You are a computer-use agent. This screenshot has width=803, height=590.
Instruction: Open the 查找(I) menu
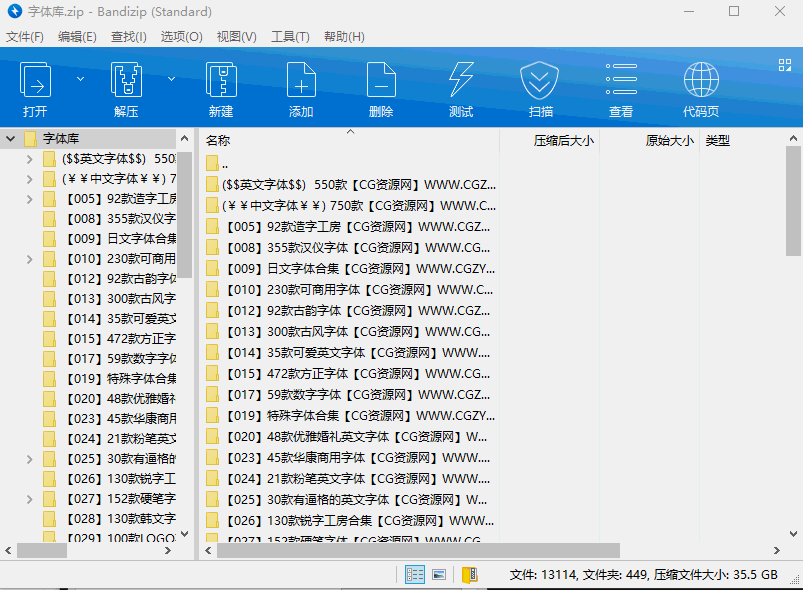129,37
